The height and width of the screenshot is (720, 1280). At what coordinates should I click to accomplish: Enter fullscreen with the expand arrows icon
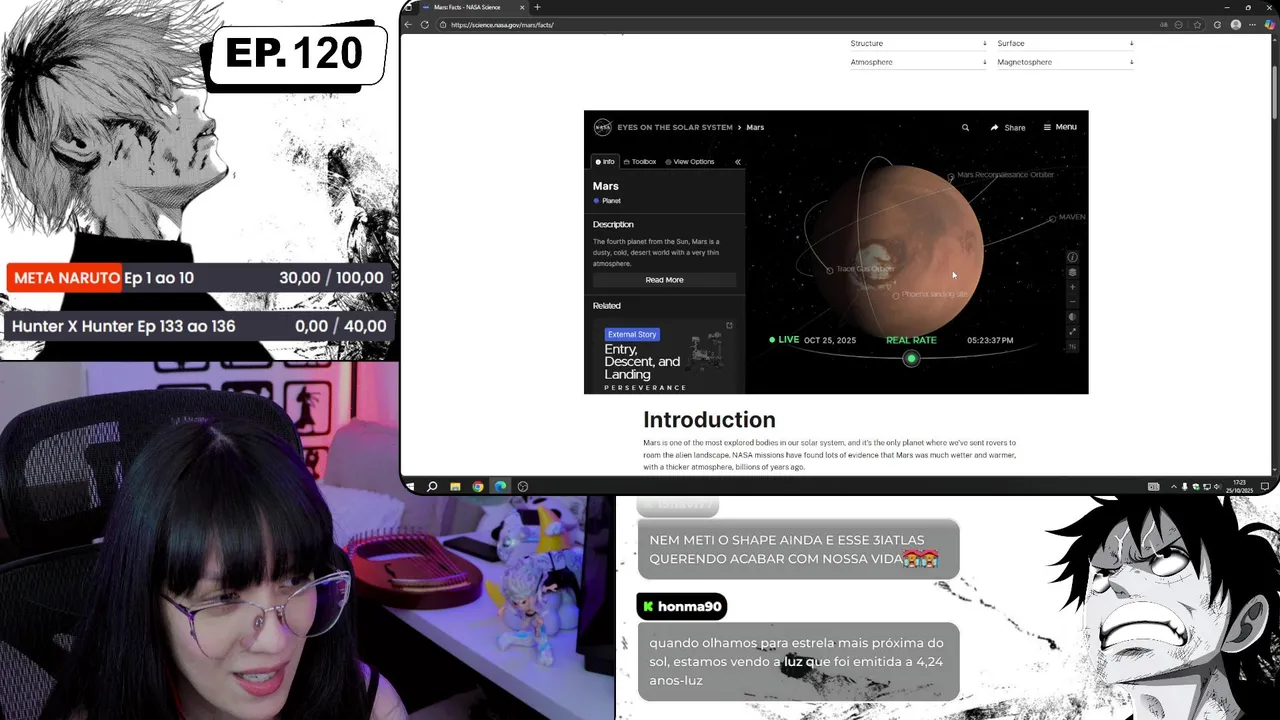pyautogui.click(x=1072, y=332)
